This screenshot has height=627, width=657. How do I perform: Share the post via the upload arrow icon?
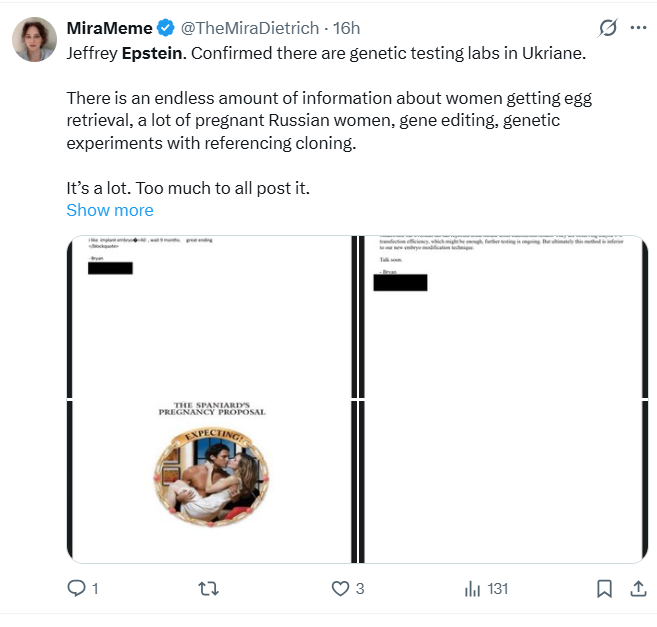(x=636, y=589)
